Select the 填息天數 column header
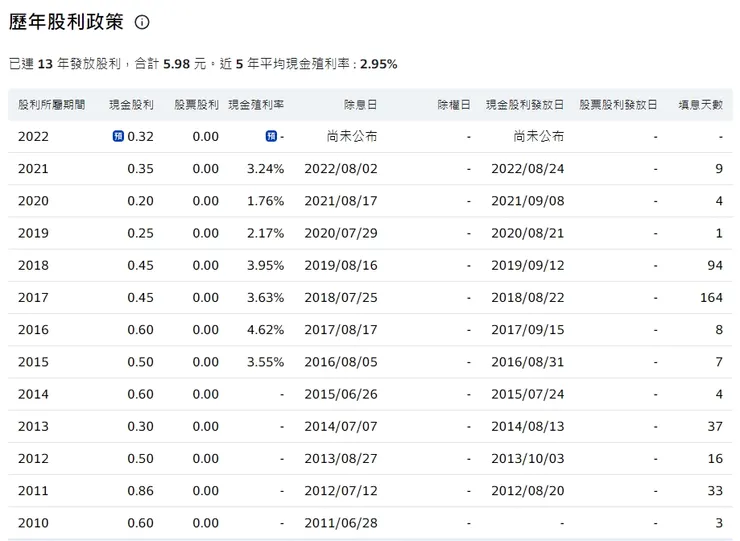Image resolution: width=740 pixels, height=541 pixels. click(700, 104)
